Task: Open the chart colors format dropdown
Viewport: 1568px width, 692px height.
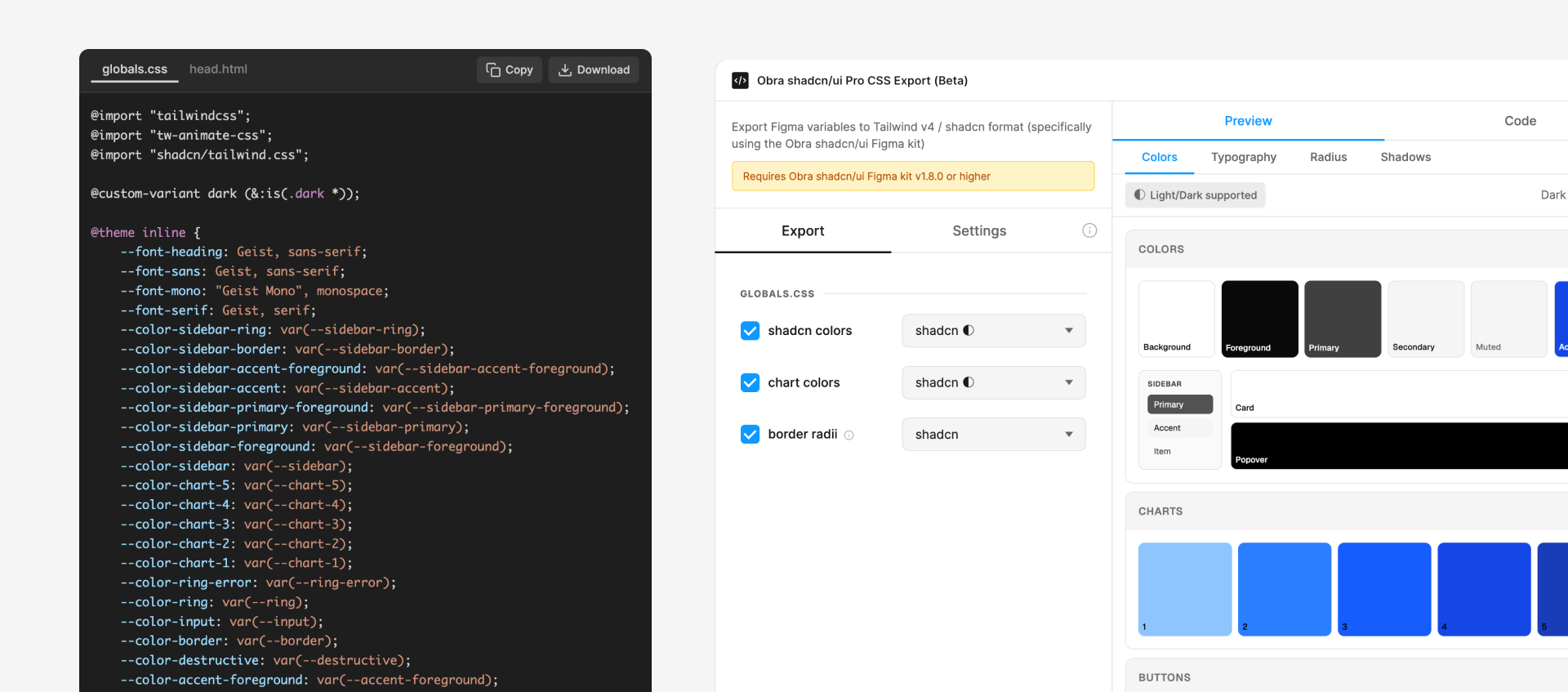Action: click(x=994, y=382)
